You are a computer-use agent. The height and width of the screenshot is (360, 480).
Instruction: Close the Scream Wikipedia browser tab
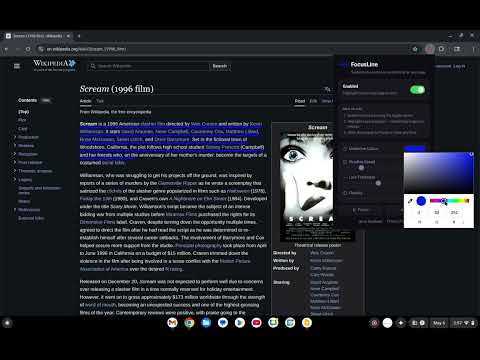[x=68, y=36]
